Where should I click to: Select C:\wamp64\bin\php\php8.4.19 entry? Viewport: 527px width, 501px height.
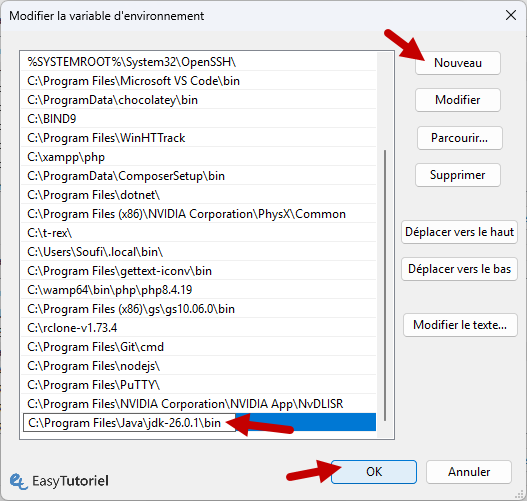pos(199,290)
